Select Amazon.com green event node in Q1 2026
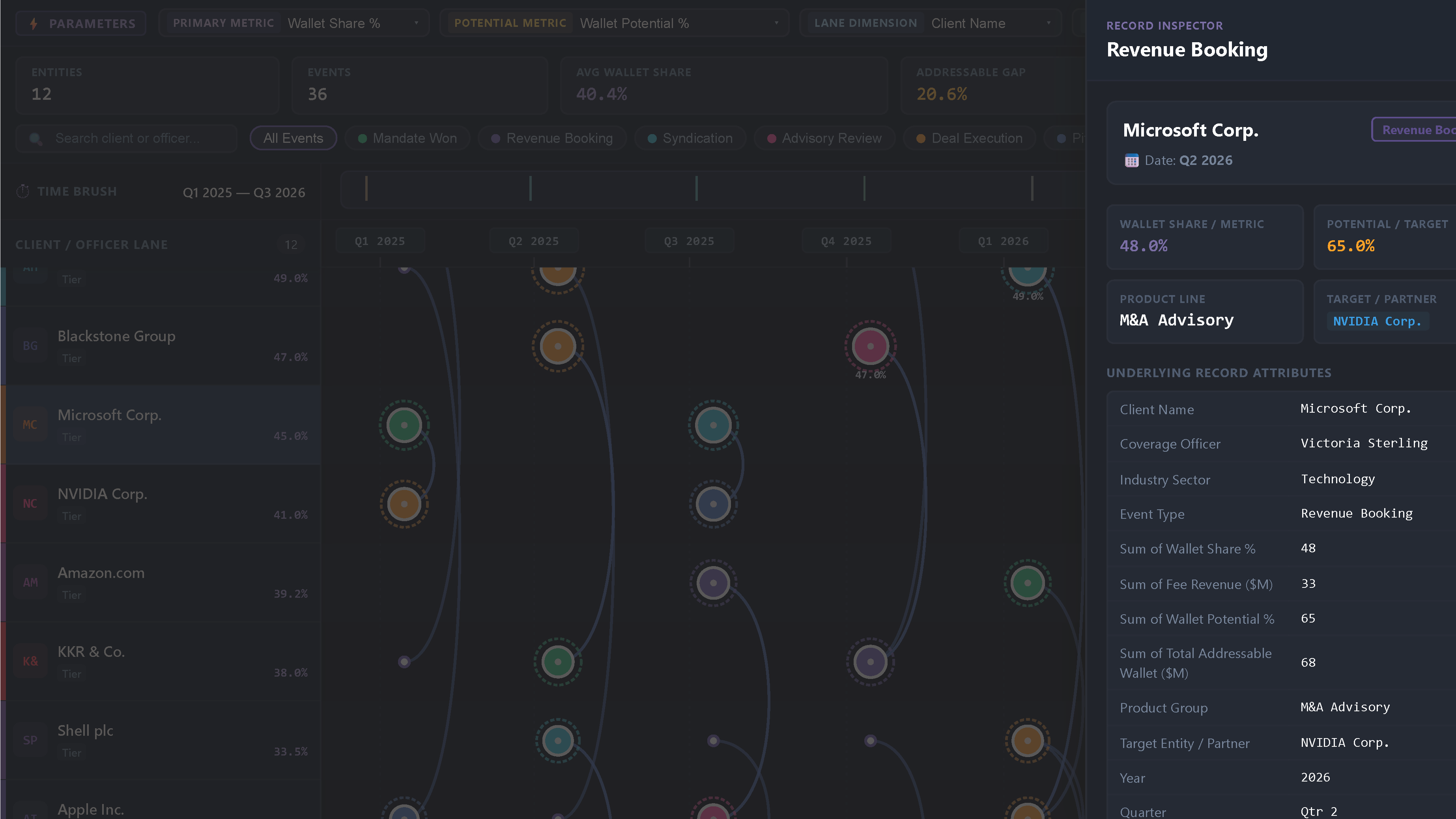The width and height of the screenshot is (1456, 819). (1028, 583)
